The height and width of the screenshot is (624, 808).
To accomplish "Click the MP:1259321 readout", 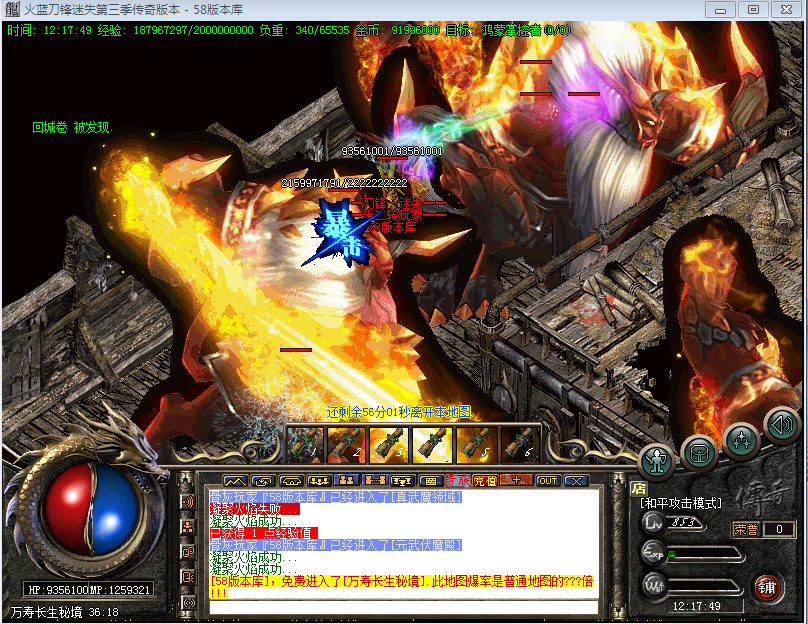I will [x=121, y=590].
